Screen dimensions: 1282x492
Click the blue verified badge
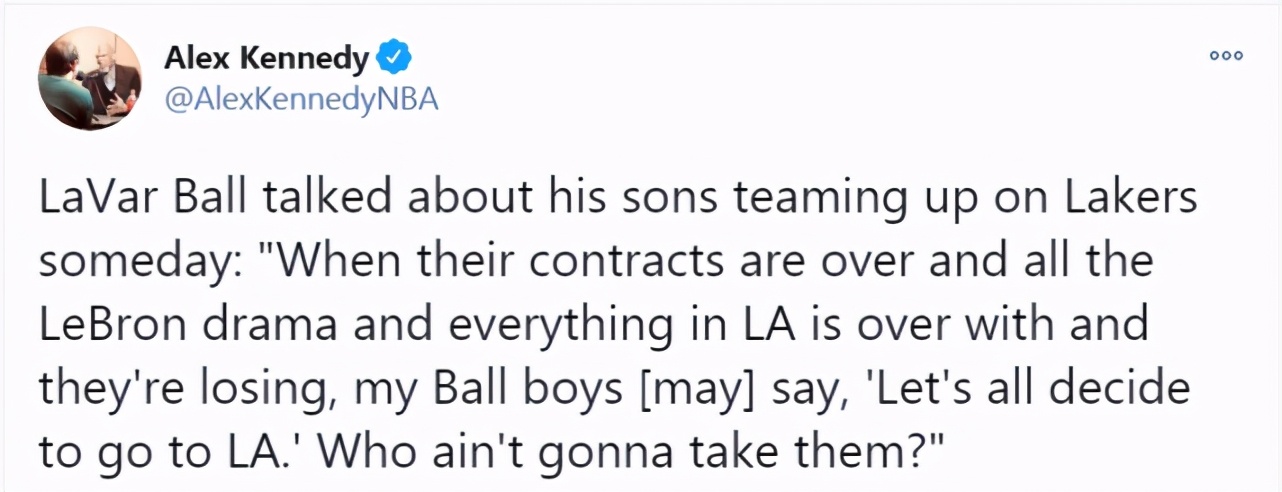click(394, 61)
